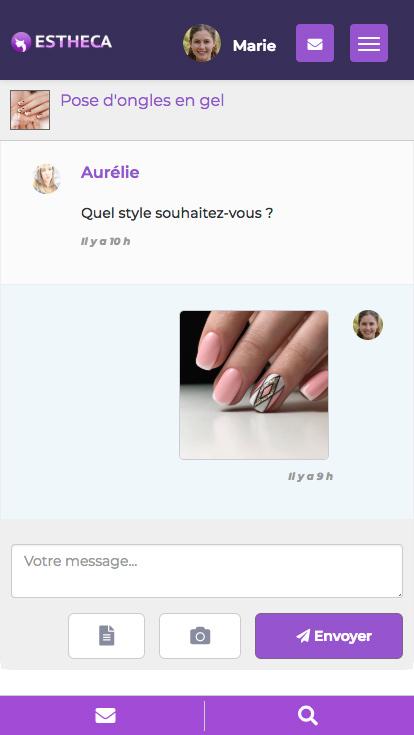The height and width of the screenshot is (735, 414).
Task: Open Aurélie's profile name link
Action: tap(110, 172)
